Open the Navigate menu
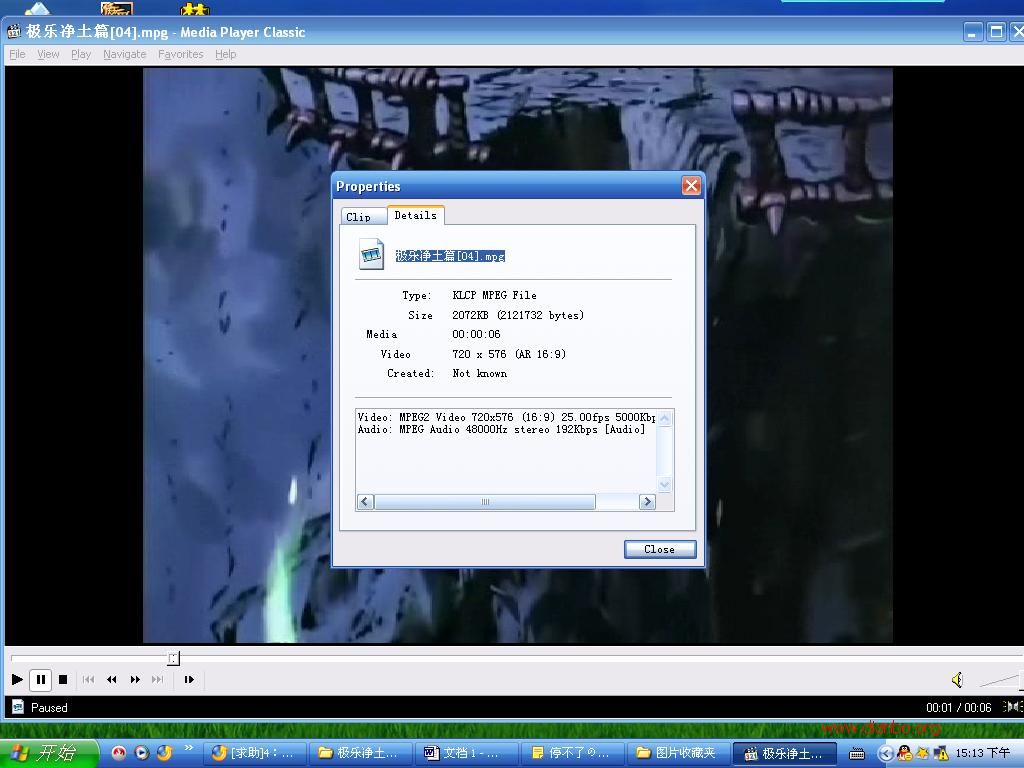 click(125, 54)
